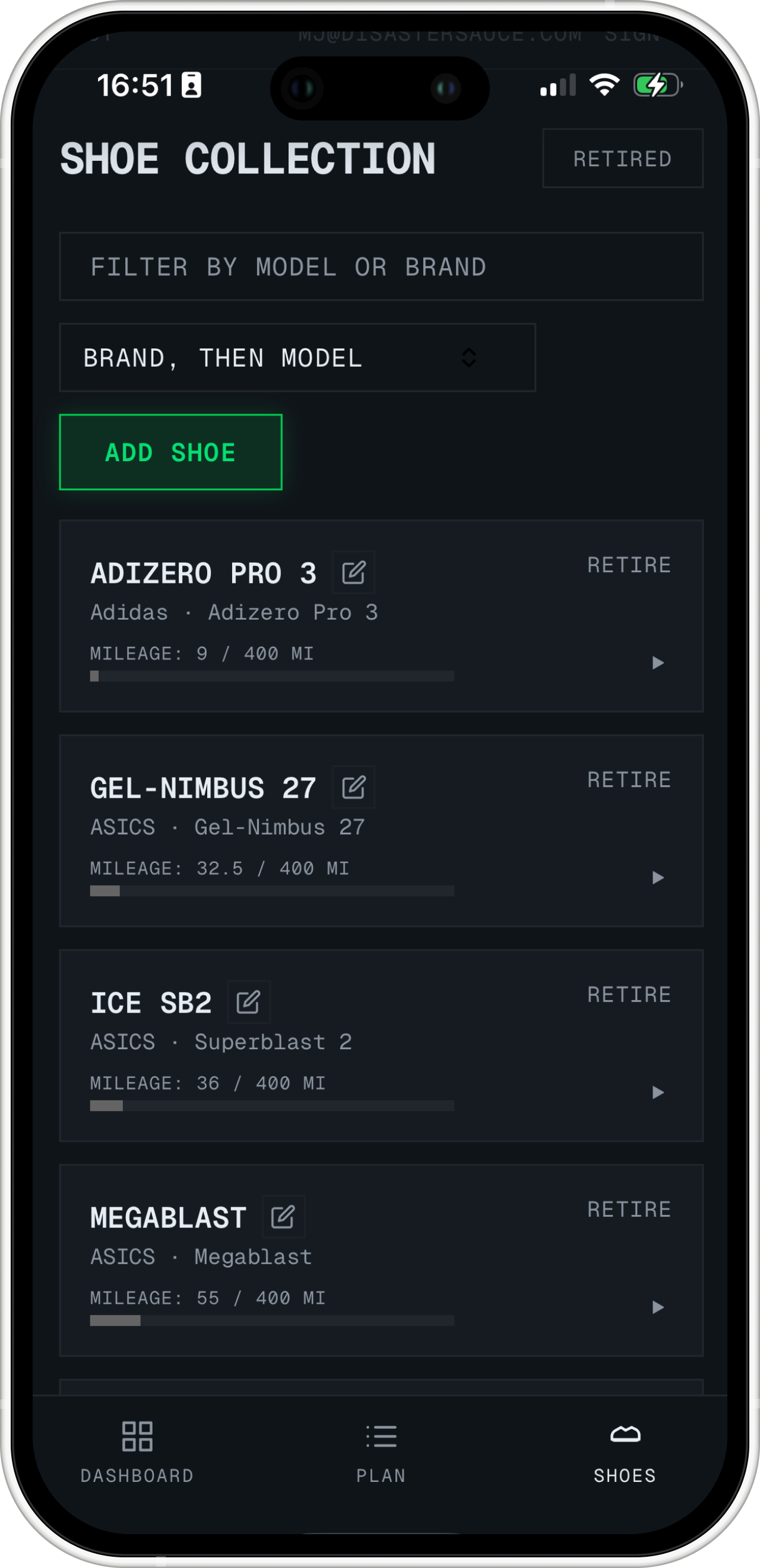Click Retire on the Ice SB2 card
The width and height of the screenshot is (760, 1568).
click(629, 994)
